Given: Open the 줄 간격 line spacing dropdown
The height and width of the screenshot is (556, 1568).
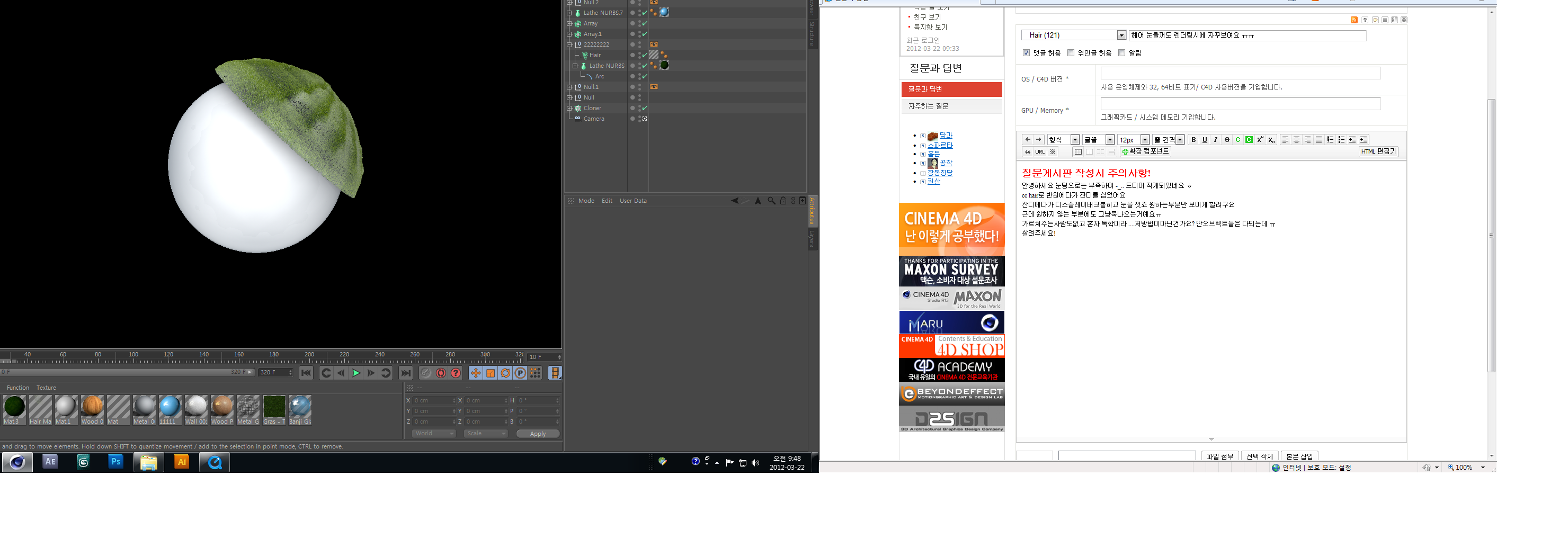Looking at the screenshot, I should click(x=1168, y=140).
